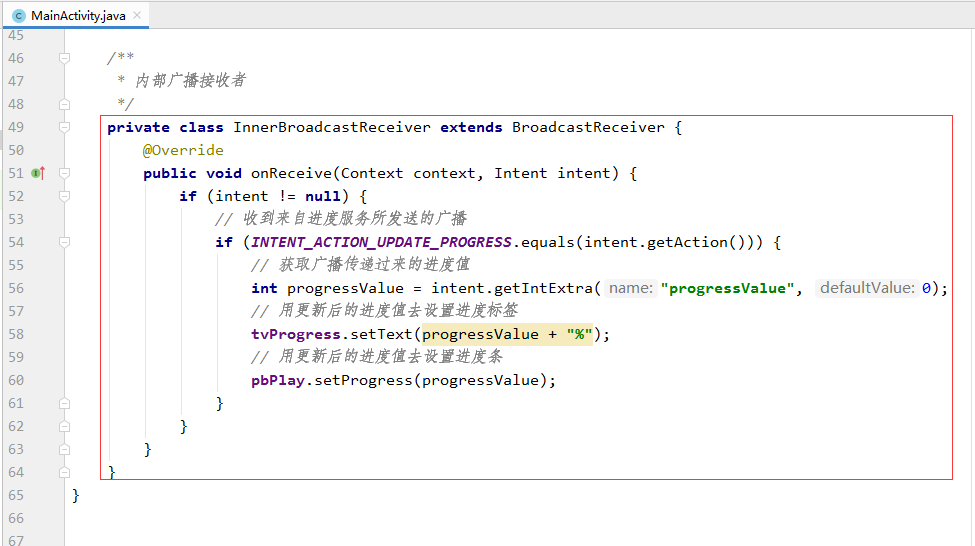Click the @Override annotation

coord(183,150)
